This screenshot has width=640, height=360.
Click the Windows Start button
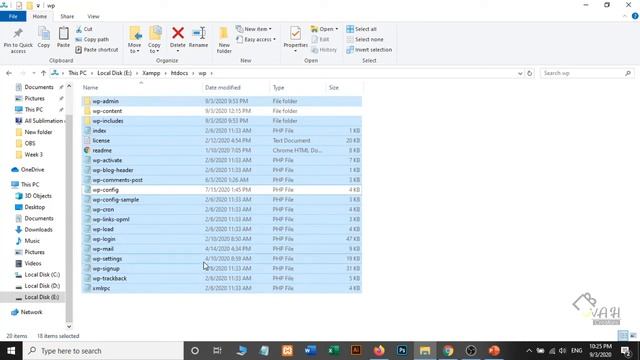[11, 351]
